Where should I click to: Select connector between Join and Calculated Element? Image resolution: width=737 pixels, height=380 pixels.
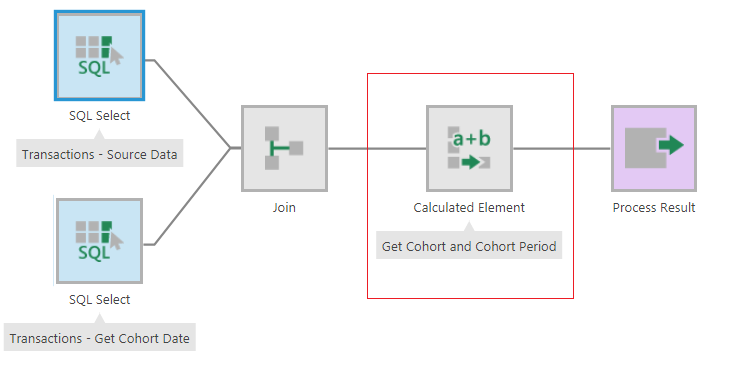click(377, 149)
